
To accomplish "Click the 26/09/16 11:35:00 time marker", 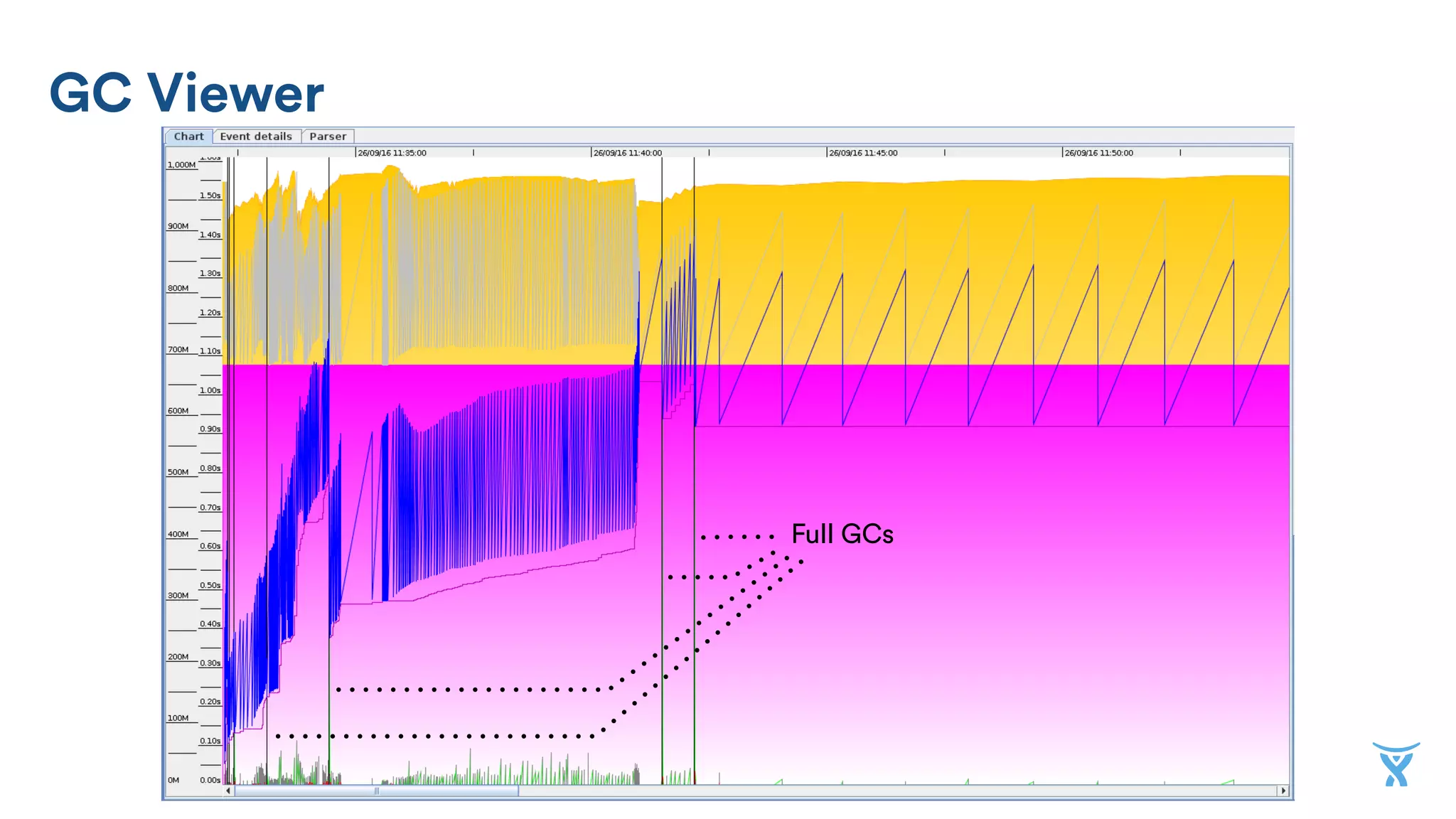I will click(392, 153).
